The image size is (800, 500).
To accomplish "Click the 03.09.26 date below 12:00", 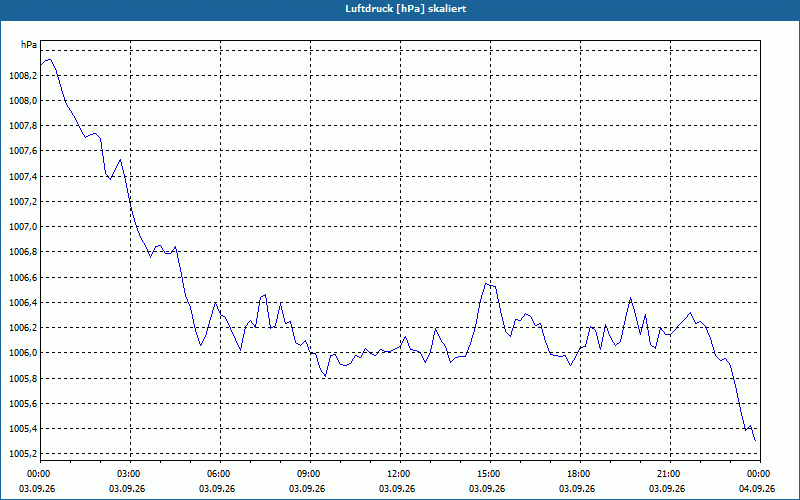I will 397,489.
